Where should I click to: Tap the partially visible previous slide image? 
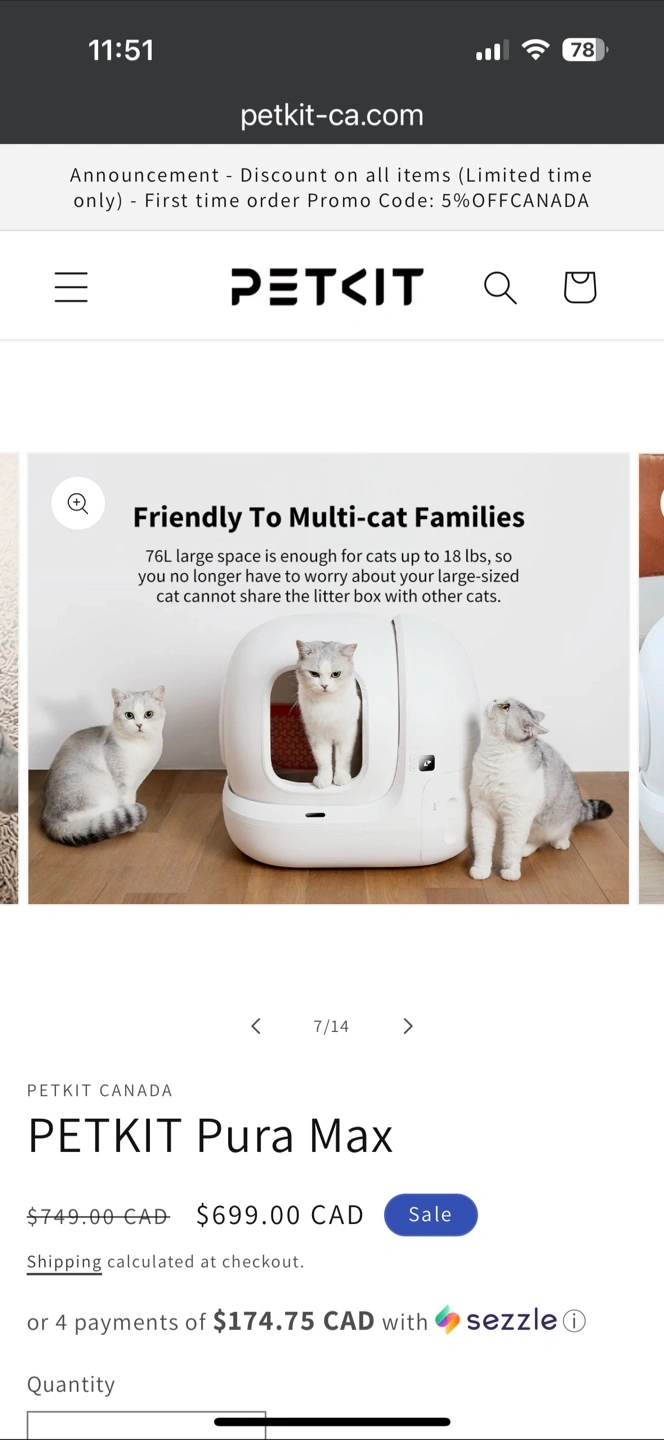pyautogui.click(x=9, y=678)
